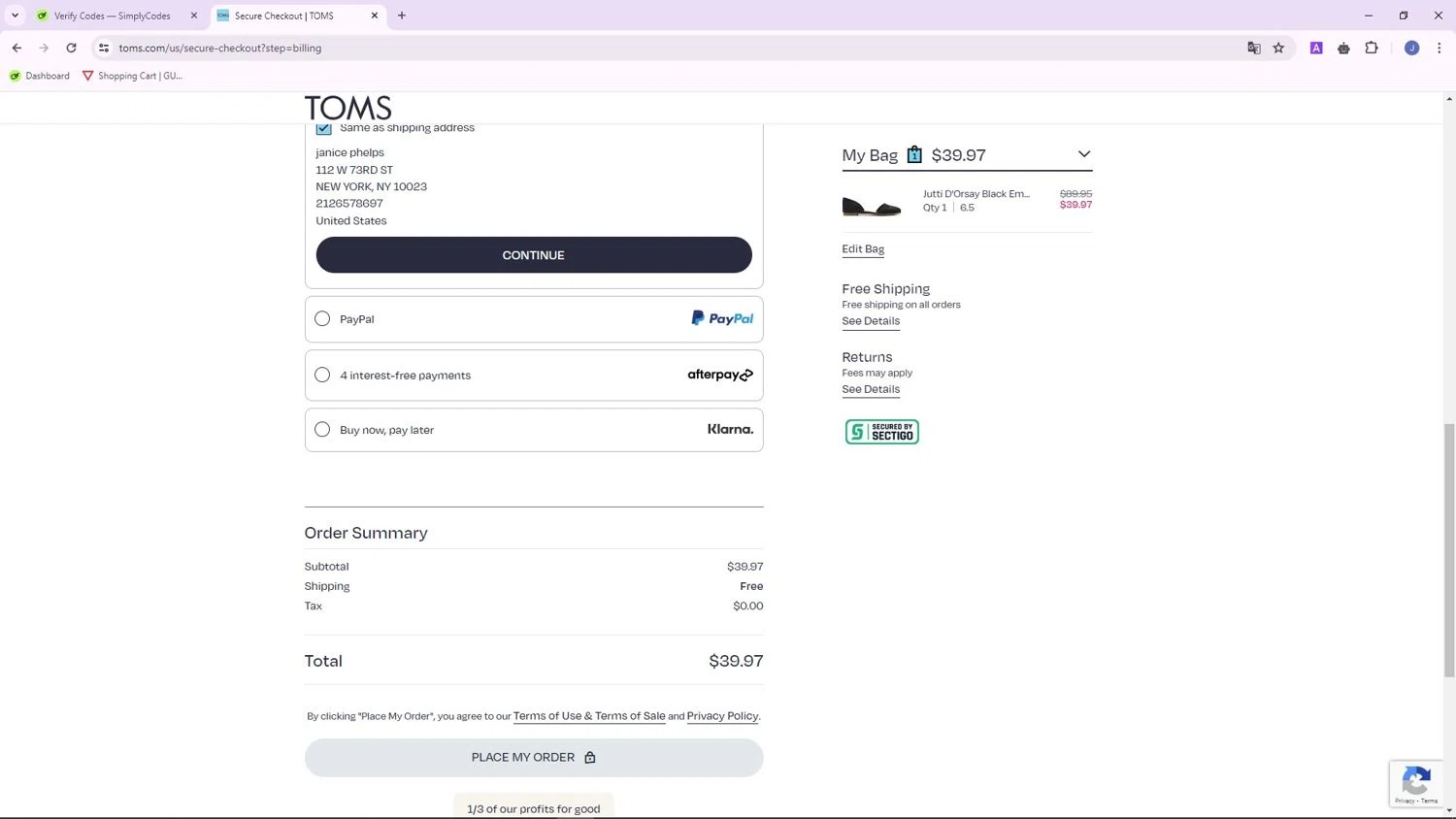Viewport: 1456px width, 819px height.
Task: Go forward with the browser forward arrow
Action: (x=44, y=48)
